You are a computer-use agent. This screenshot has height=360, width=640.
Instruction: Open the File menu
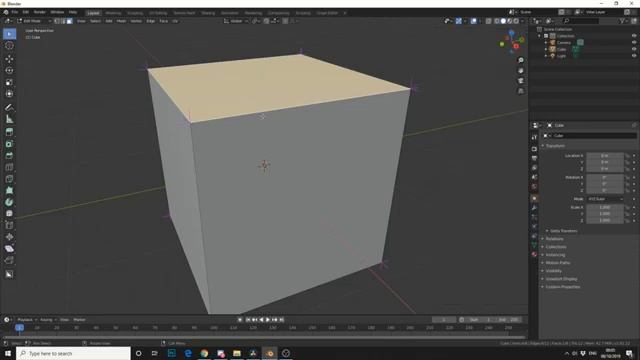[15, 12]
